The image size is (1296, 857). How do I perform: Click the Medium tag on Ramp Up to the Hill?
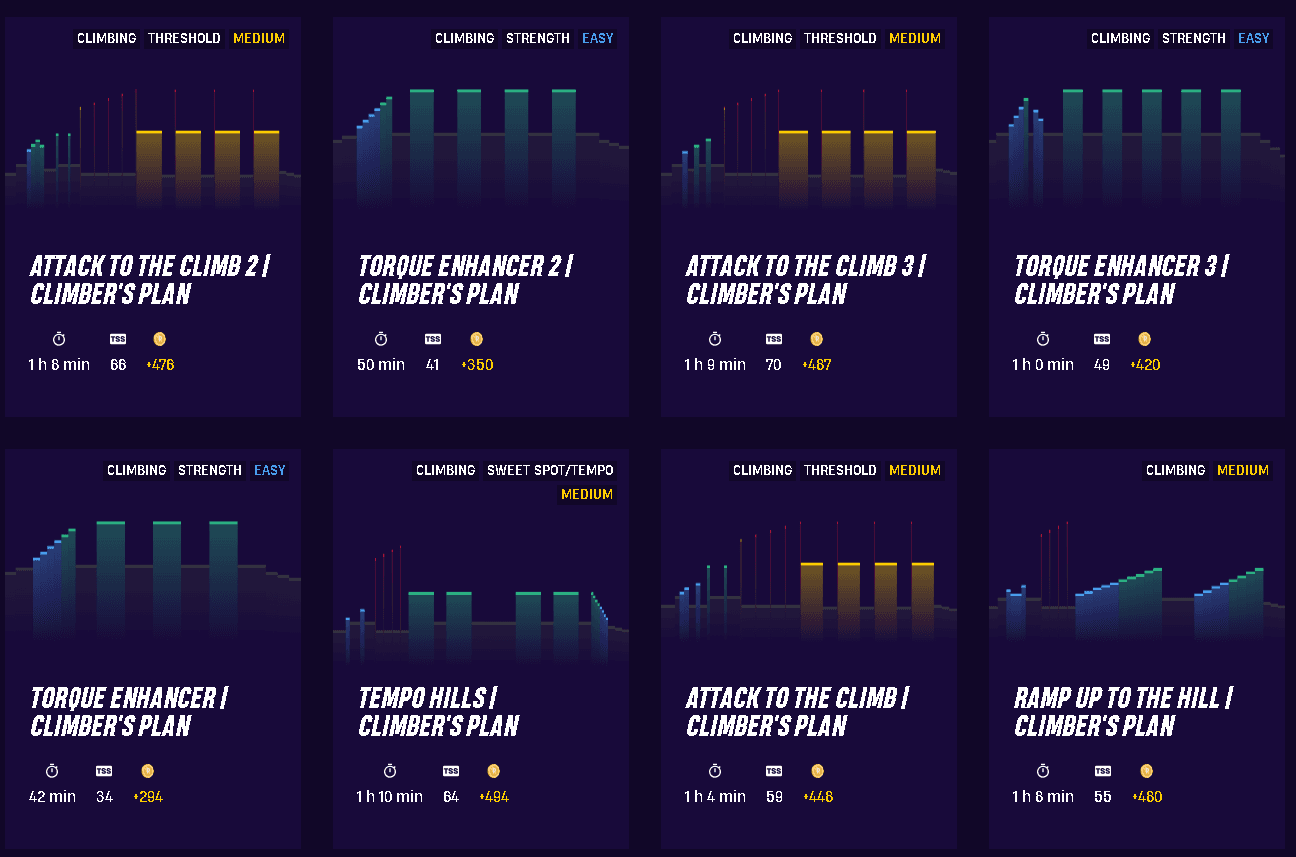pos(1243,470)
